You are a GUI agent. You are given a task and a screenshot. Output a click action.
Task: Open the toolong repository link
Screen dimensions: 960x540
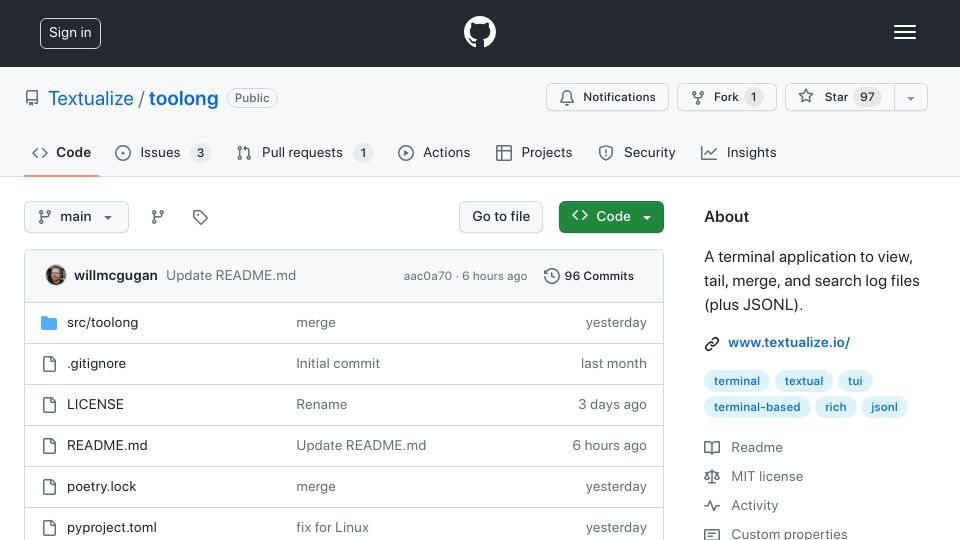pyautogui.click(x=183, y=99)
